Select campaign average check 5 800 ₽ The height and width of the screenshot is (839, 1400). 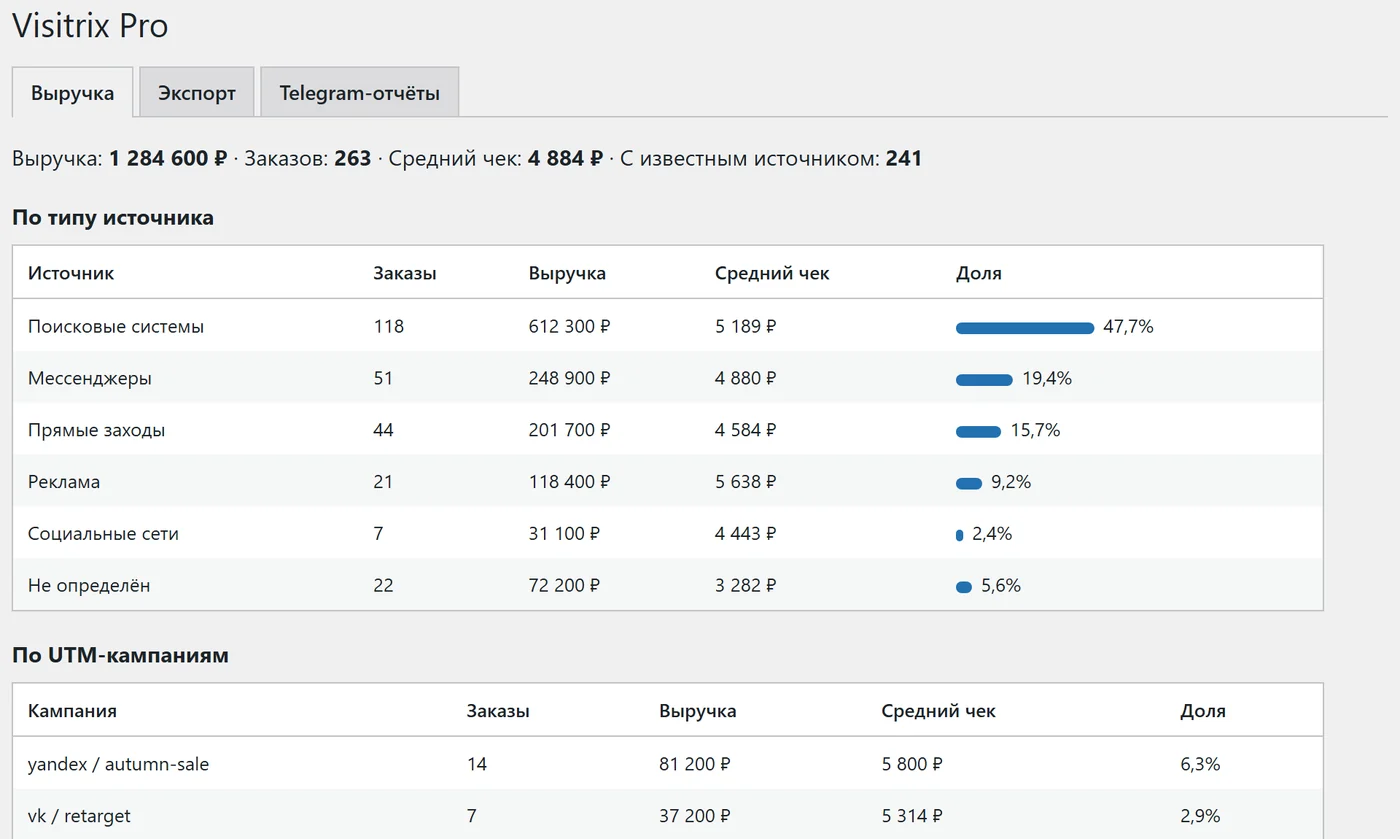coord(912,764)
